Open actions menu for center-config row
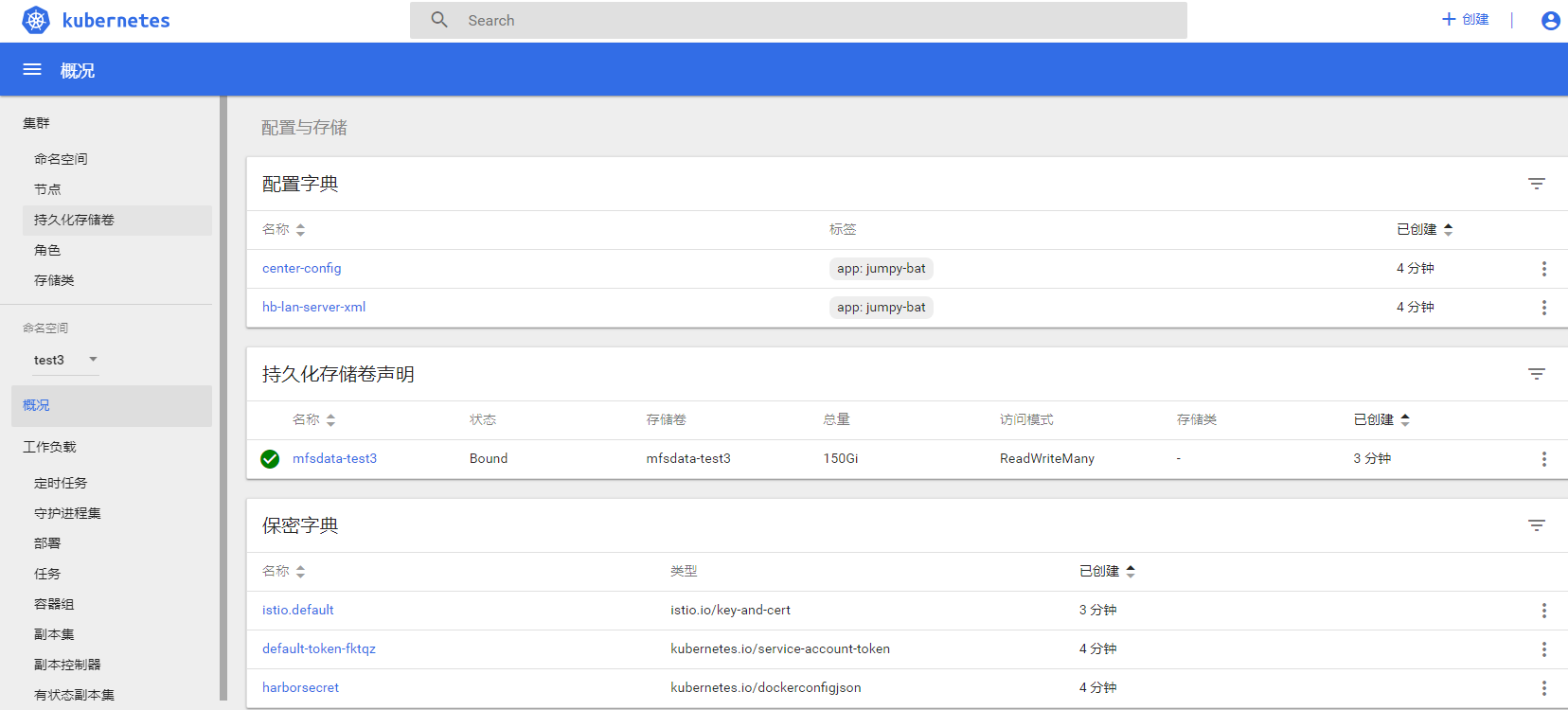The width and height of the screenshot is (1568, 710). tap(1543, 269)
